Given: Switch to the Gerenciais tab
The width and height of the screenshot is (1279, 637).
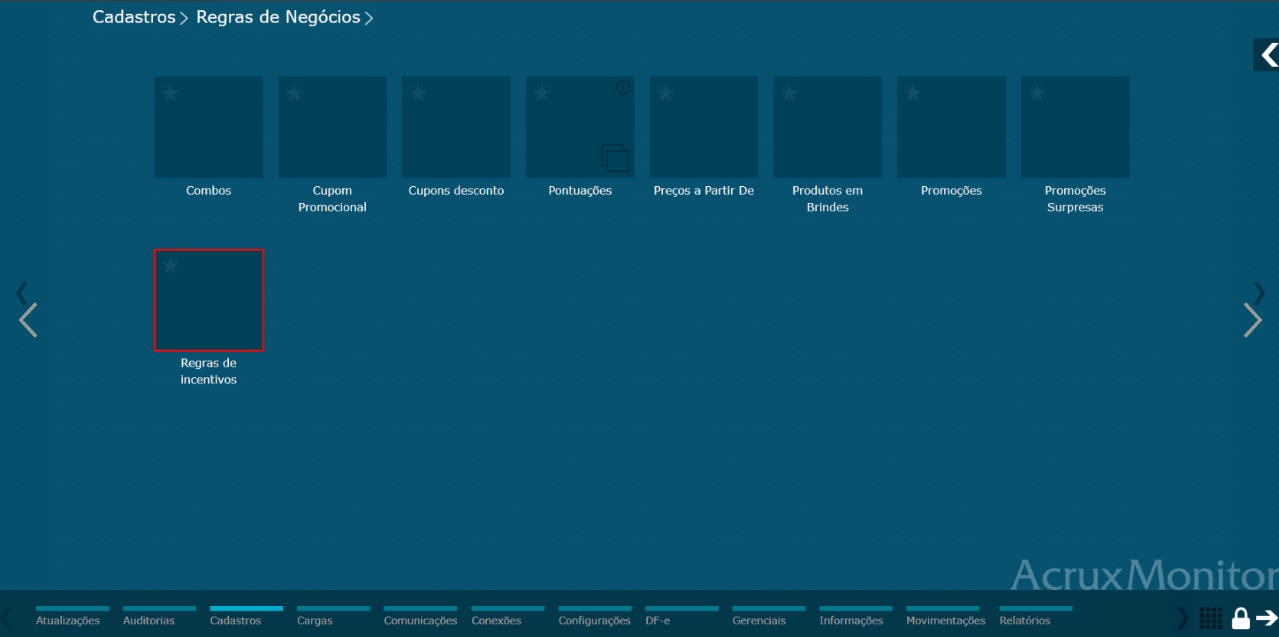Looking at the screenshot, I should pyautogui.click(x=768, y=615).
